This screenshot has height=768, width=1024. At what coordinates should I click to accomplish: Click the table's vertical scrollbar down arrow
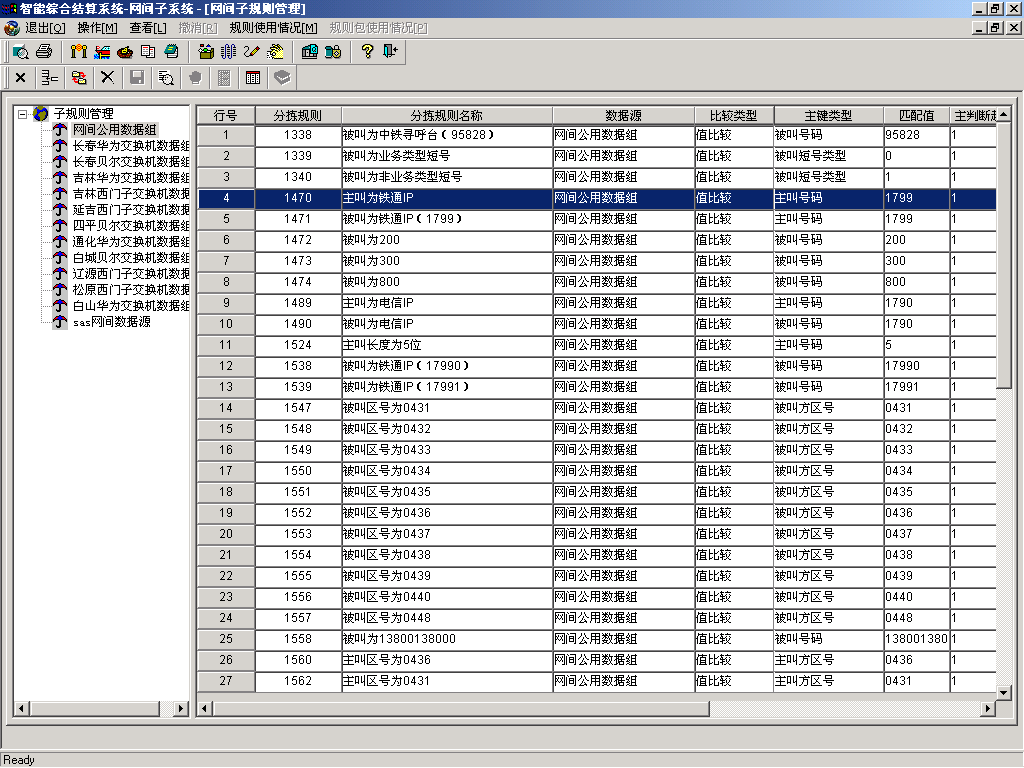coord(1005,692)
